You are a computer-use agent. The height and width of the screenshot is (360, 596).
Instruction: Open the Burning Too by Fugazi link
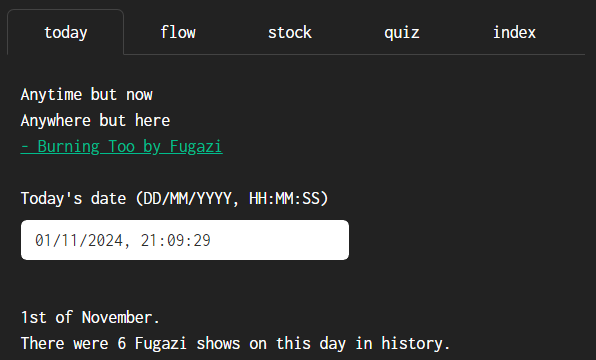(x=122, y=146)
